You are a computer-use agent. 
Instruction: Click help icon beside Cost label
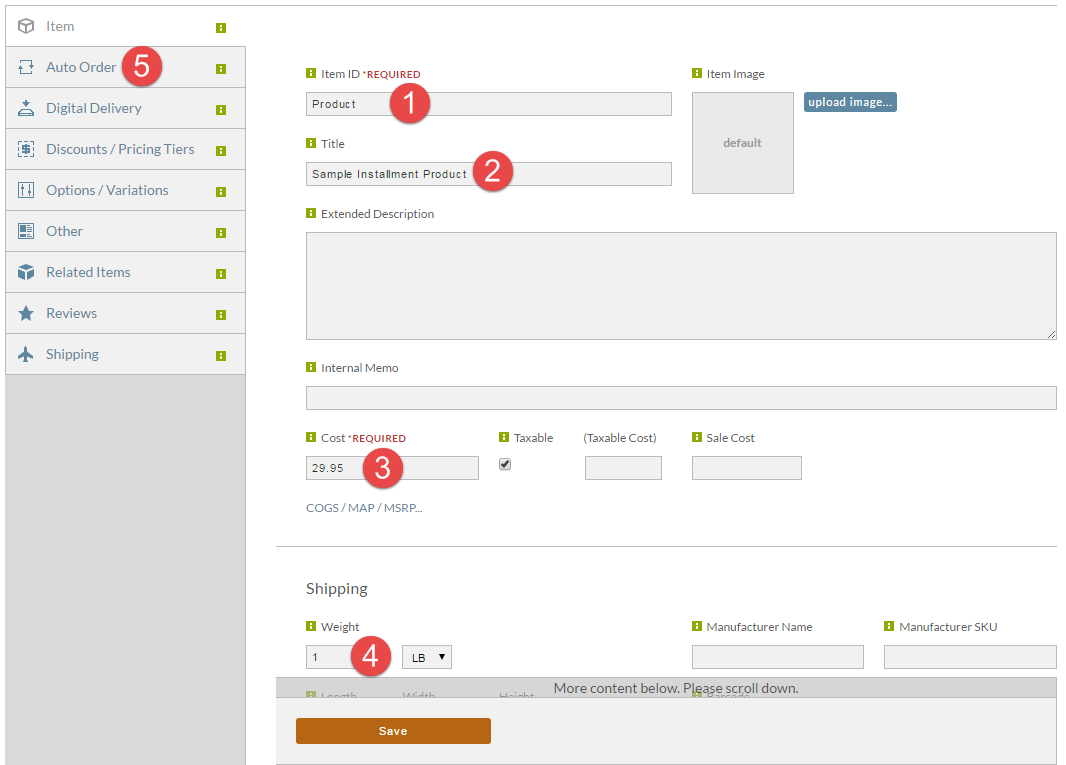[x=311, y=437]
